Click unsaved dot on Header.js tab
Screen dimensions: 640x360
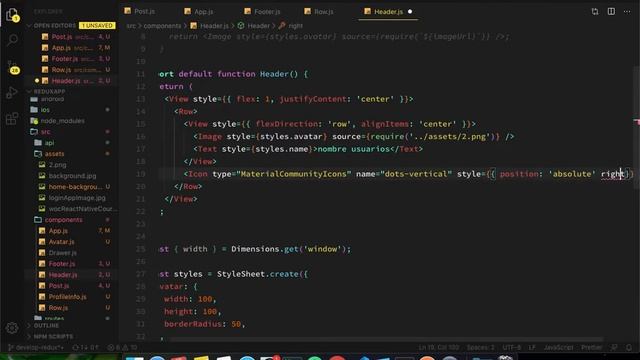pyautogui.click(x=410, y=11)
